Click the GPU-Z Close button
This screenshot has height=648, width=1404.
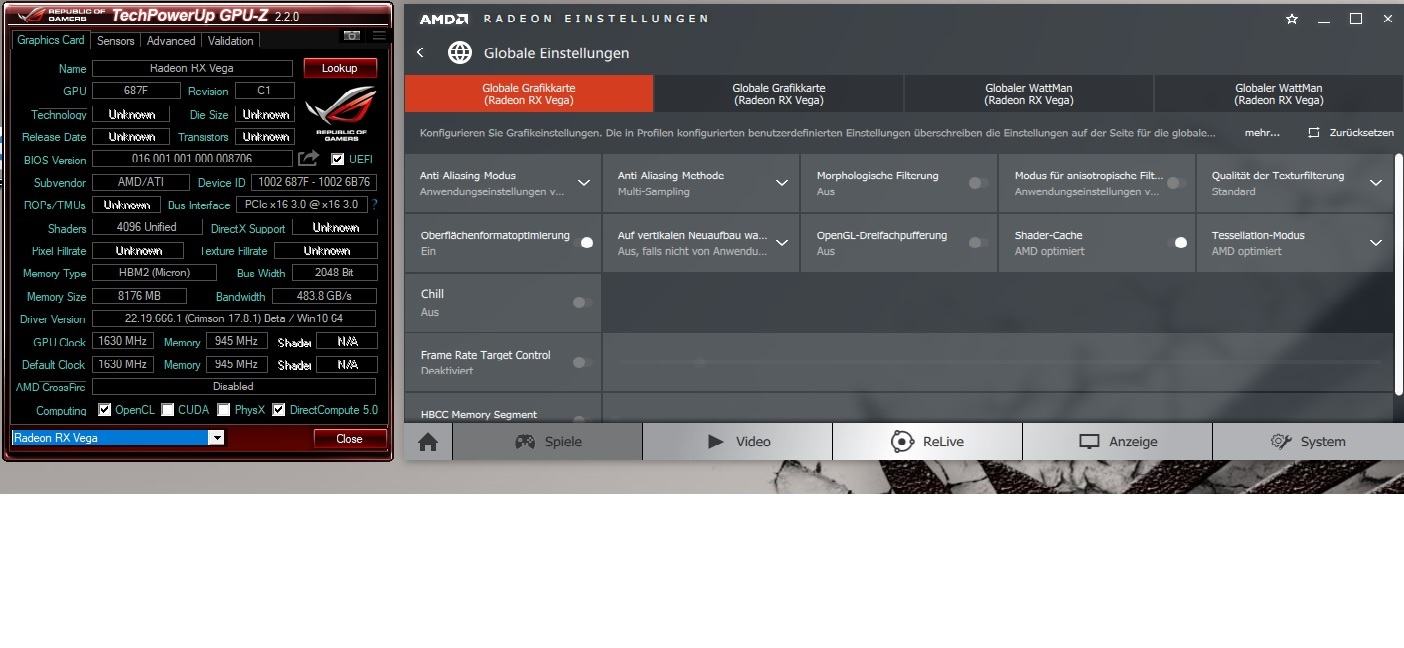349,438
